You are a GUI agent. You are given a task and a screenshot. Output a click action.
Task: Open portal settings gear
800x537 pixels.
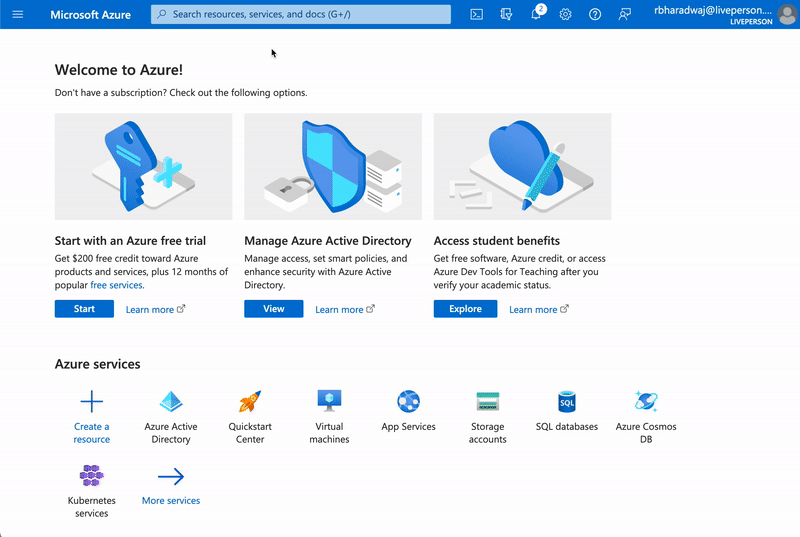pyautogui.click(x=565, y=14)
